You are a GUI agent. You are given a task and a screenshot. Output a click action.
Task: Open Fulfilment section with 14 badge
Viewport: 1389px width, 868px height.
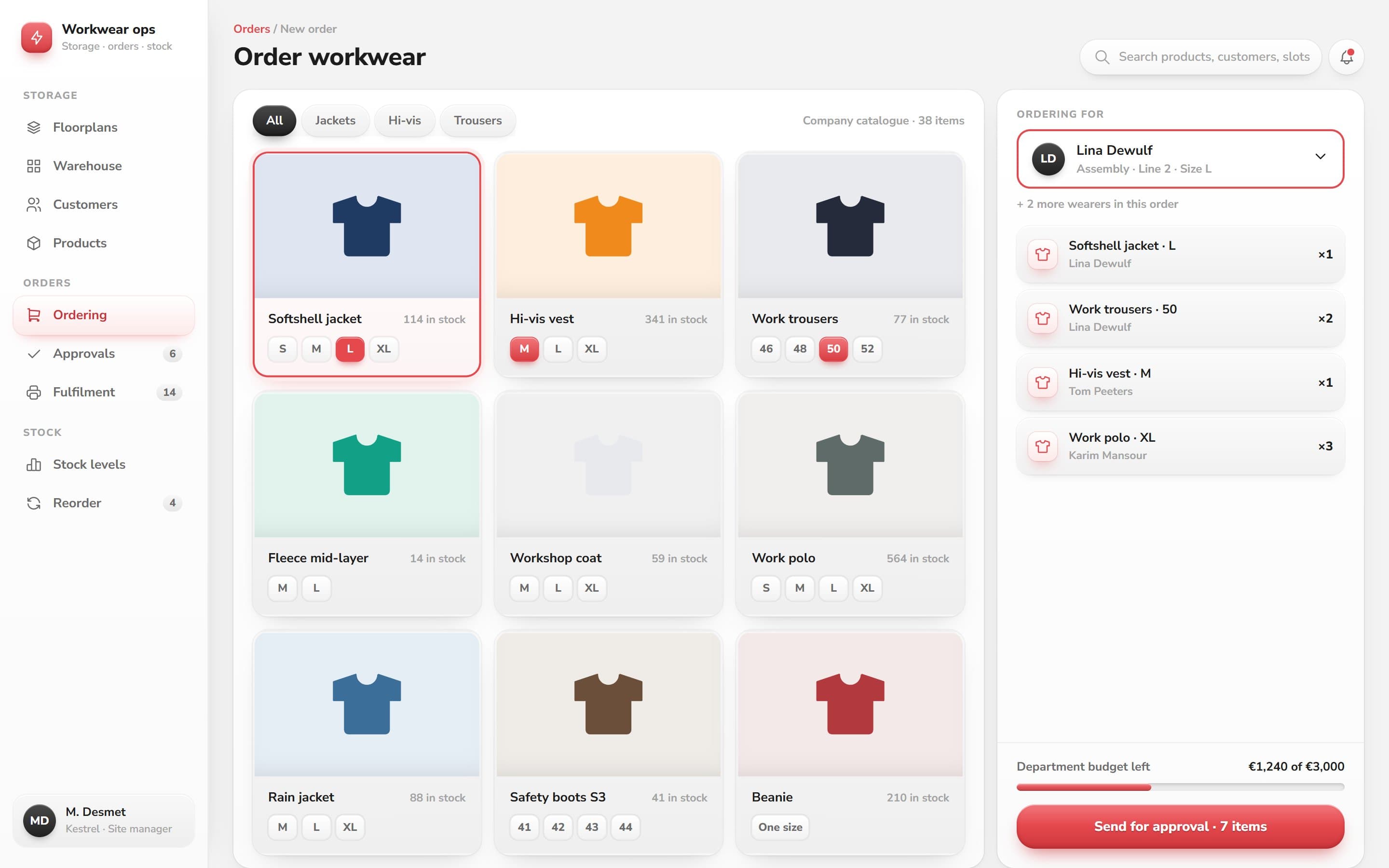(104, 392)
